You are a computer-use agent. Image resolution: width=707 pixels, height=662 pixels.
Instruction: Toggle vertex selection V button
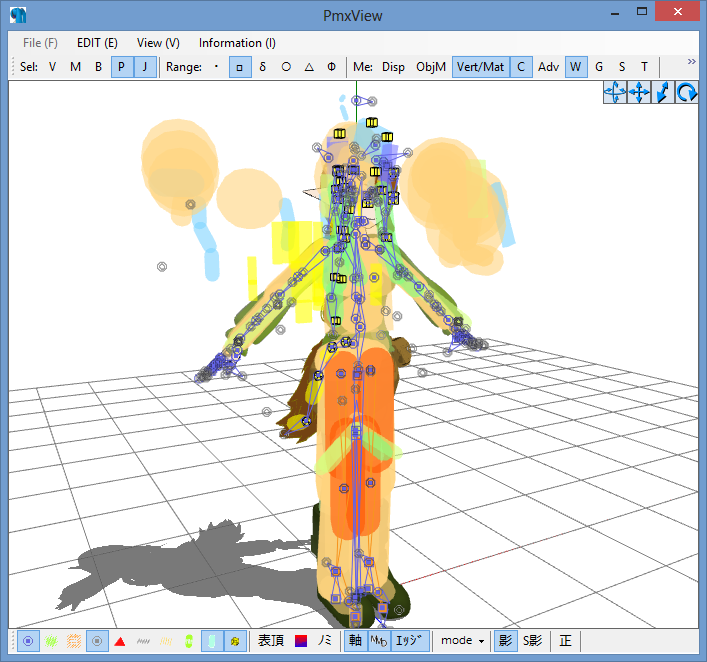[x=52, y=67]
